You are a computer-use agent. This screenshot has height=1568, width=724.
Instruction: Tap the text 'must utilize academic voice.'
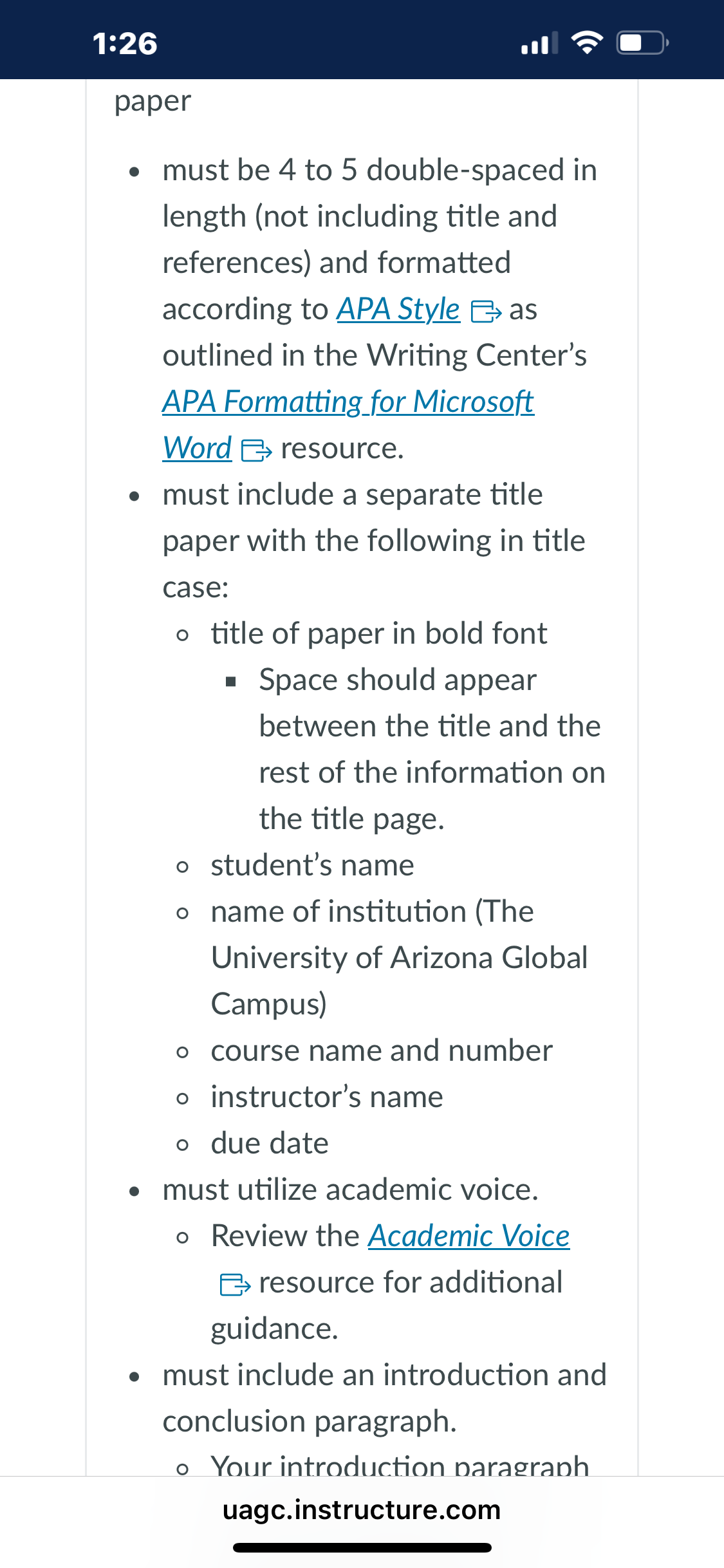pos(350,1190)
